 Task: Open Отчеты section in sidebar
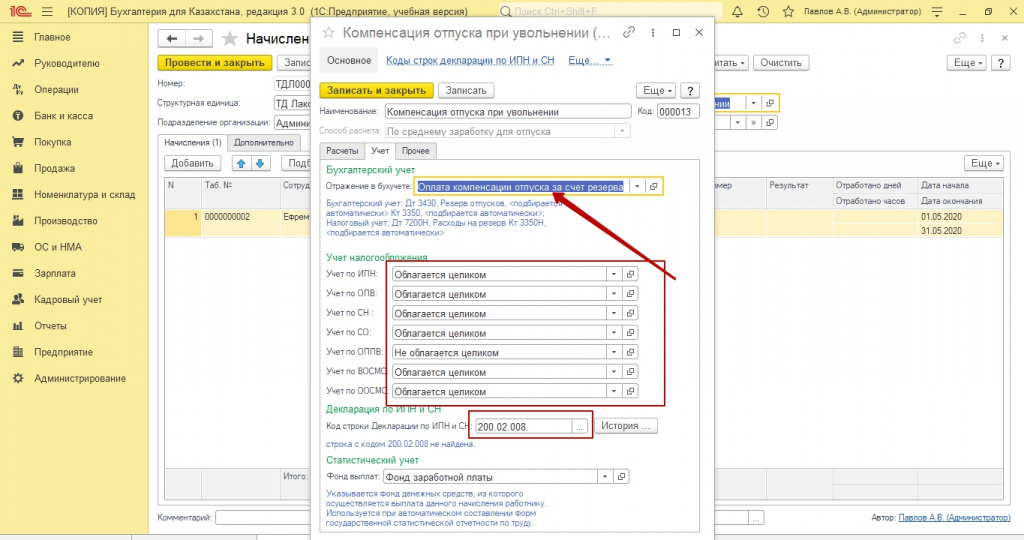pyautogui.click(x=50, y=325)
